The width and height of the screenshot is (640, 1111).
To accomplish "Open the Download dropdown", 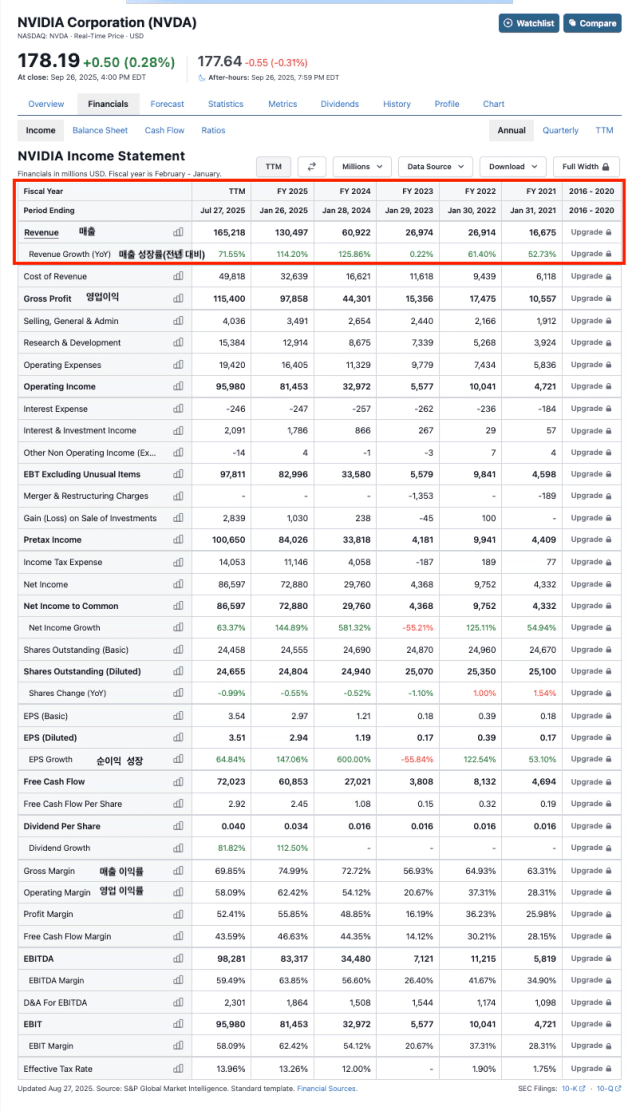I will coord(513,167).
